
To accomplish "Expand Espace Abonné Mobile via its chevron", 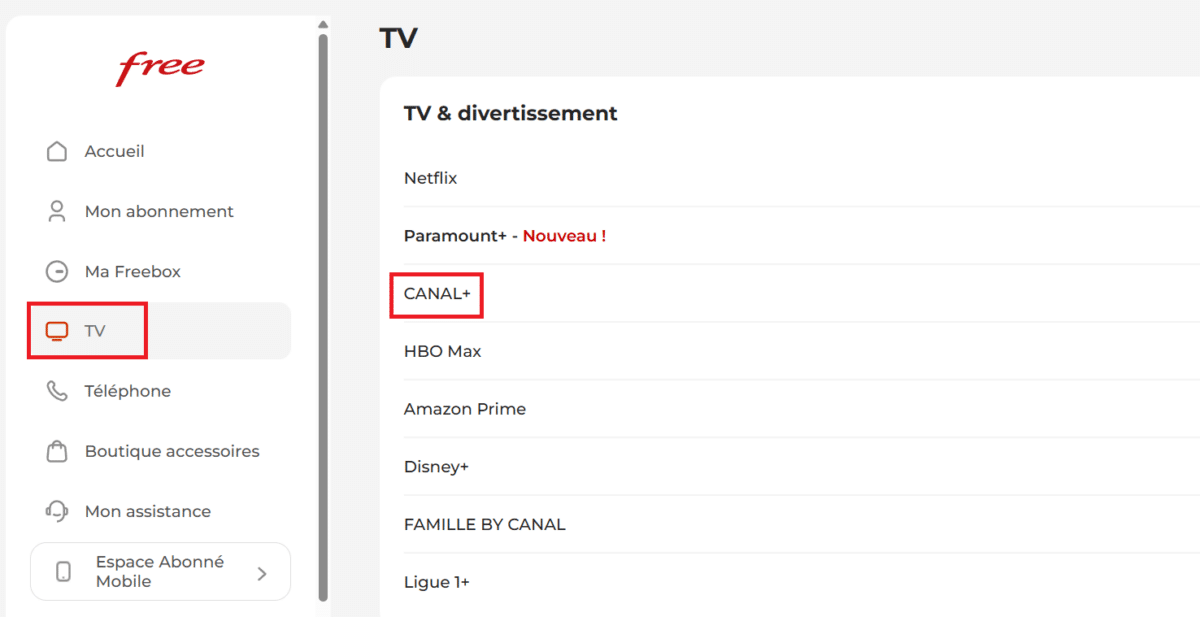I will [262, 571].
